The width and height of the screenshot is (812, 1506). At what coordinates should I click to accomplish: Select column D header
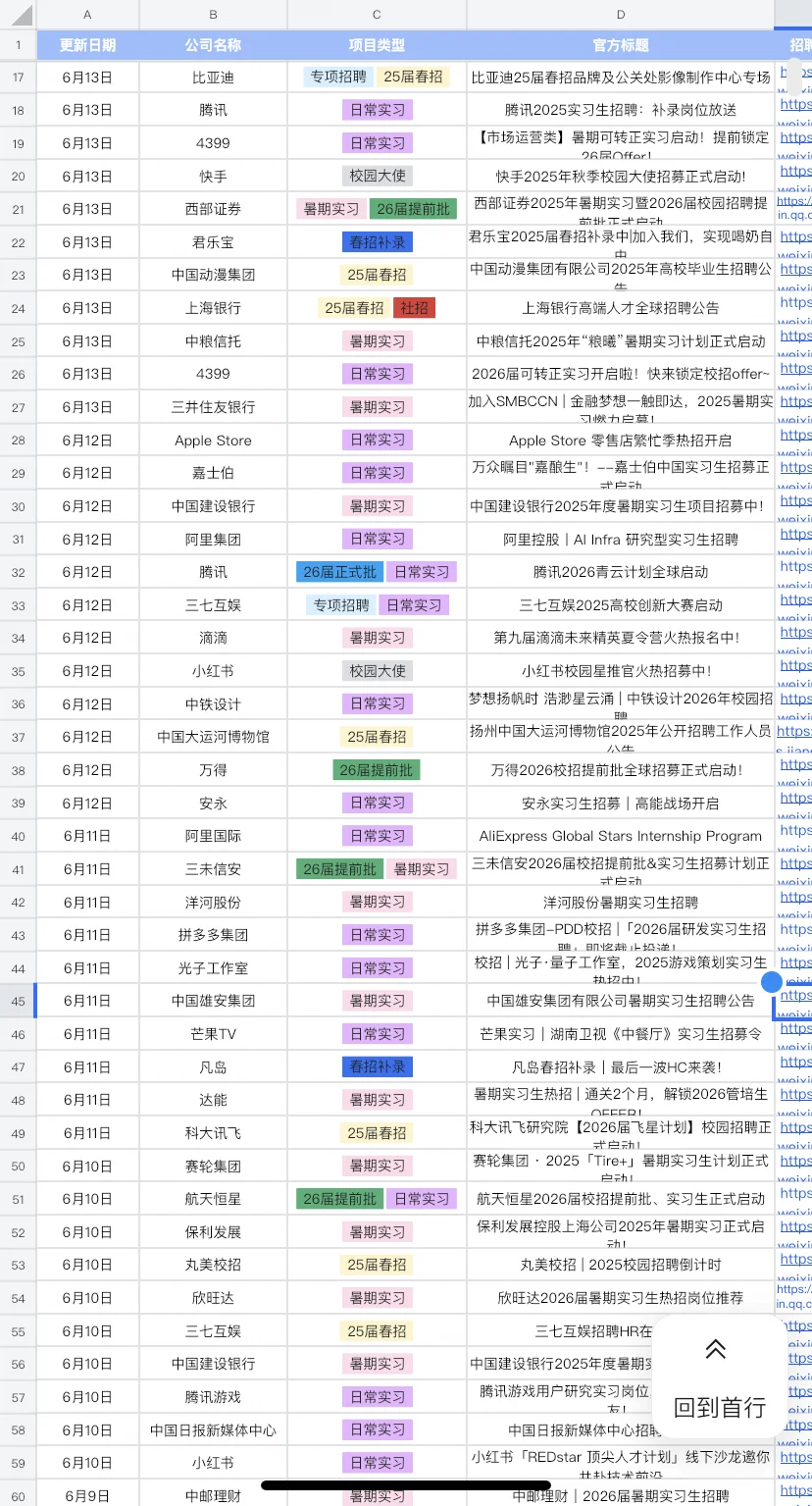click(x=621, y=15)
